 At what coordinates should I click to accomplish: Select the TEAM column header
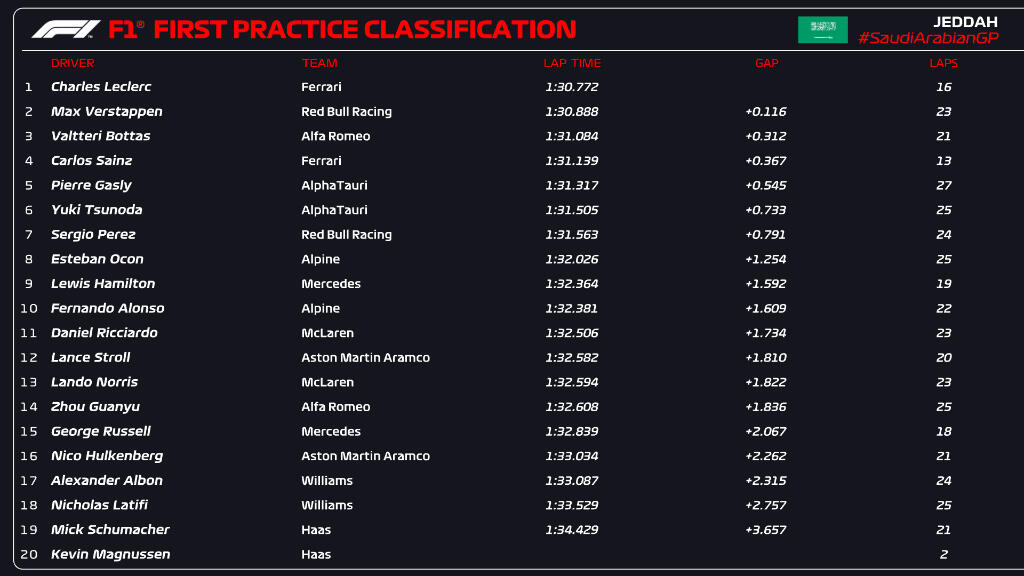[x=319, y=63]
